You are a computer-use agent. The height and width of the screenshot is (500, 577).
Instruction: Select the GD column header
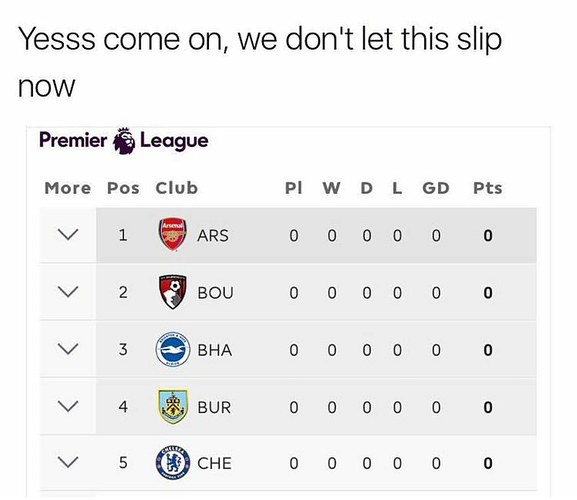[436, 188]
